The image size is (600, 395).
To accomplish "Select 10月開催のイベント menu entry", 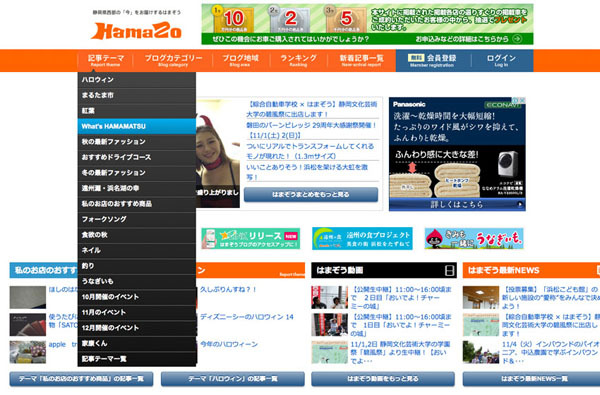I will pos(137,297).
